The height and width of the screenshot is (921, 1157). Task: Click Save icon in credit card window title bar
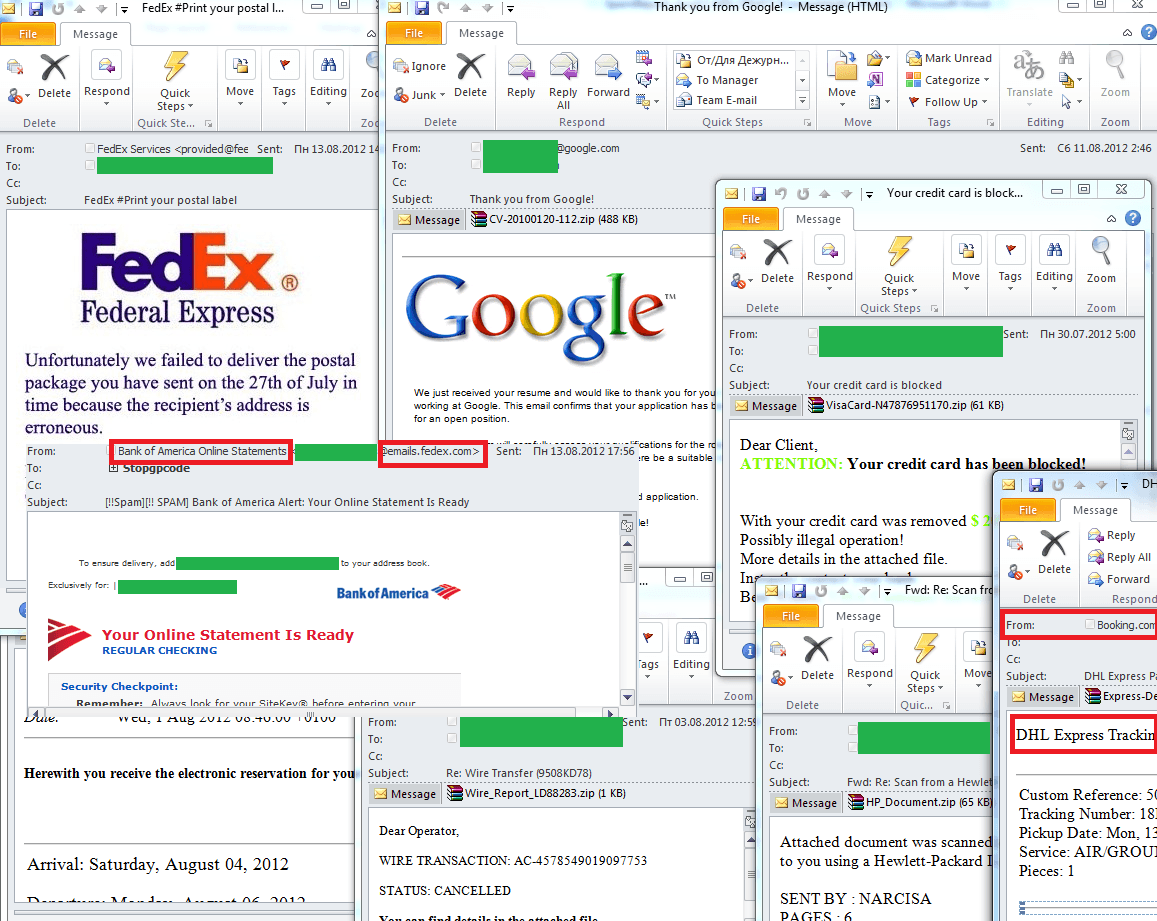coord(759,193)
